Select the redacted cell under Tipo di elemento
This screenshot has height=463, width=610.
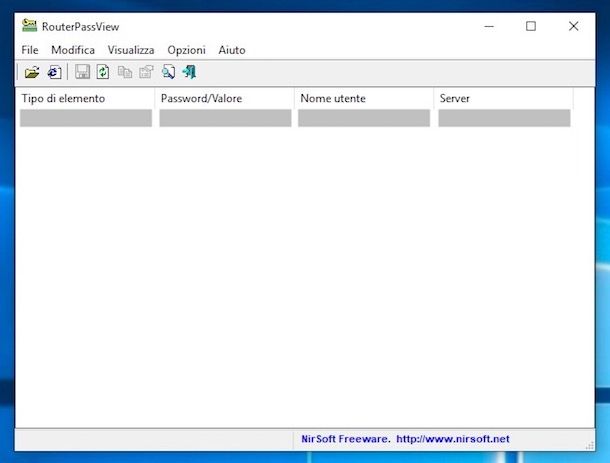[86, 118]
